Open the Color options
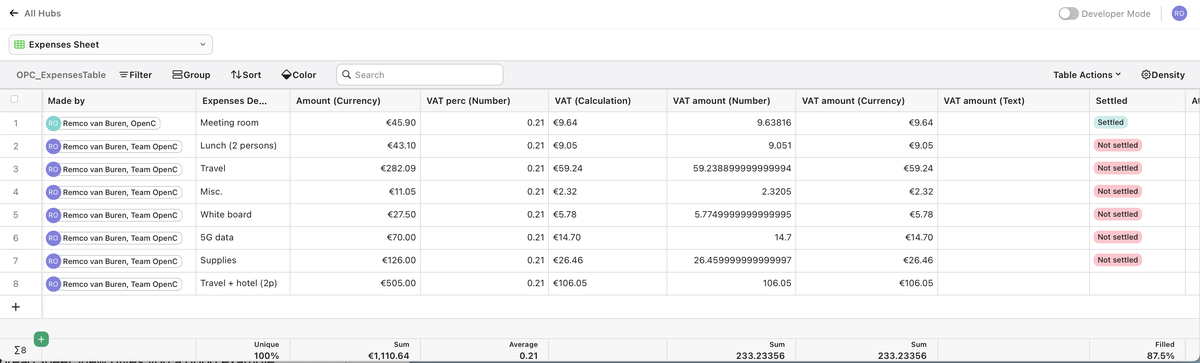The image size is (1200, 363). (x=299, y=75)
